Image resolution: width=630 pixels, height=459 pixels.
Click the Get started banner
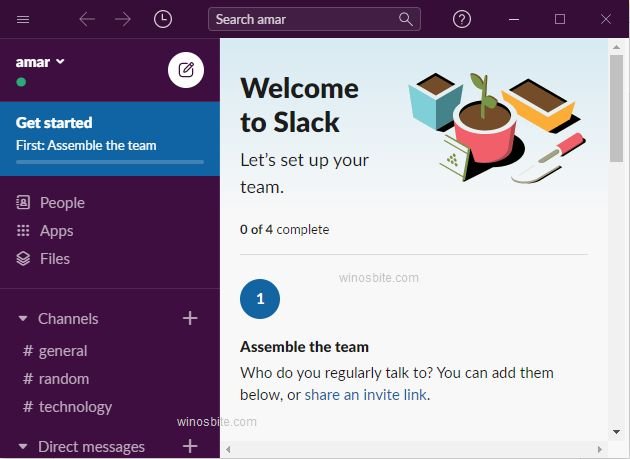(x=110, y=138)
